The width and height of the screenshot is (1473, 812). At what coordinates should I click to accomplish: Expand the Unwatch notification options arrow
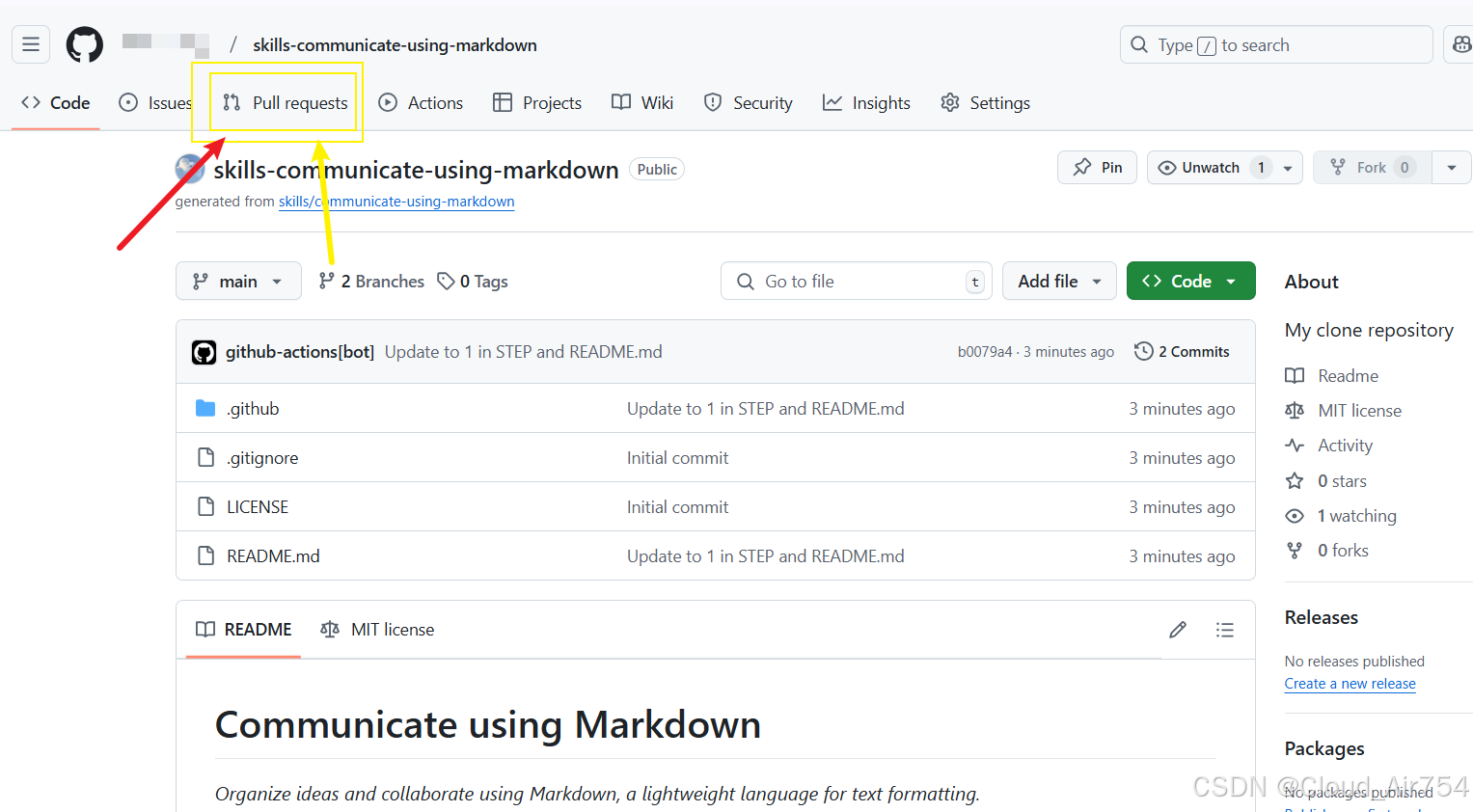pyautogui.click(x=1288, y=168)
